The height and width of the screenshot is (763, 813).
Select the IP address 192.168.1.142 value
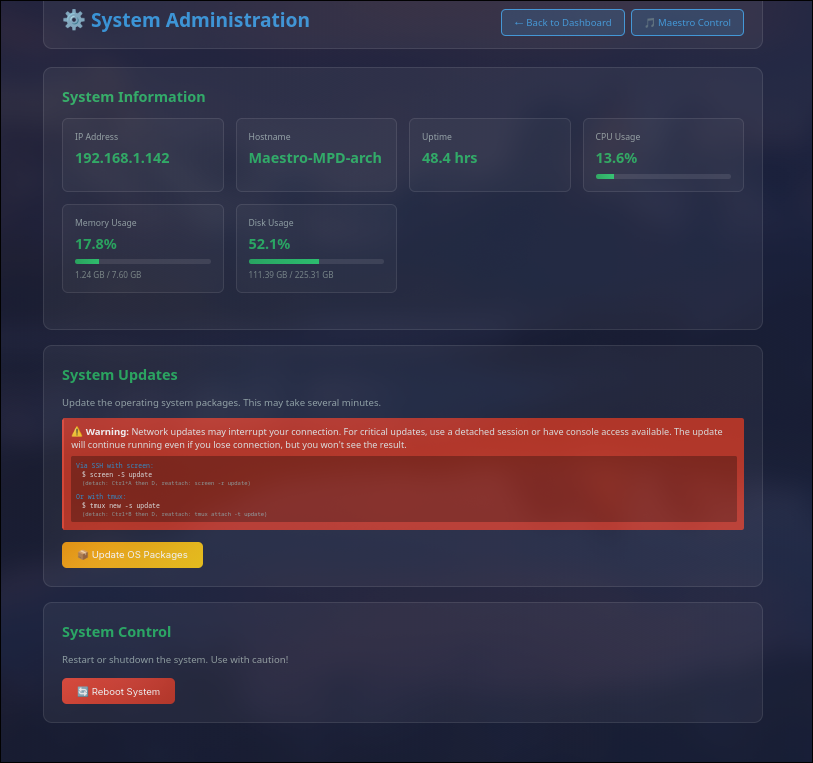click(122, 158)
